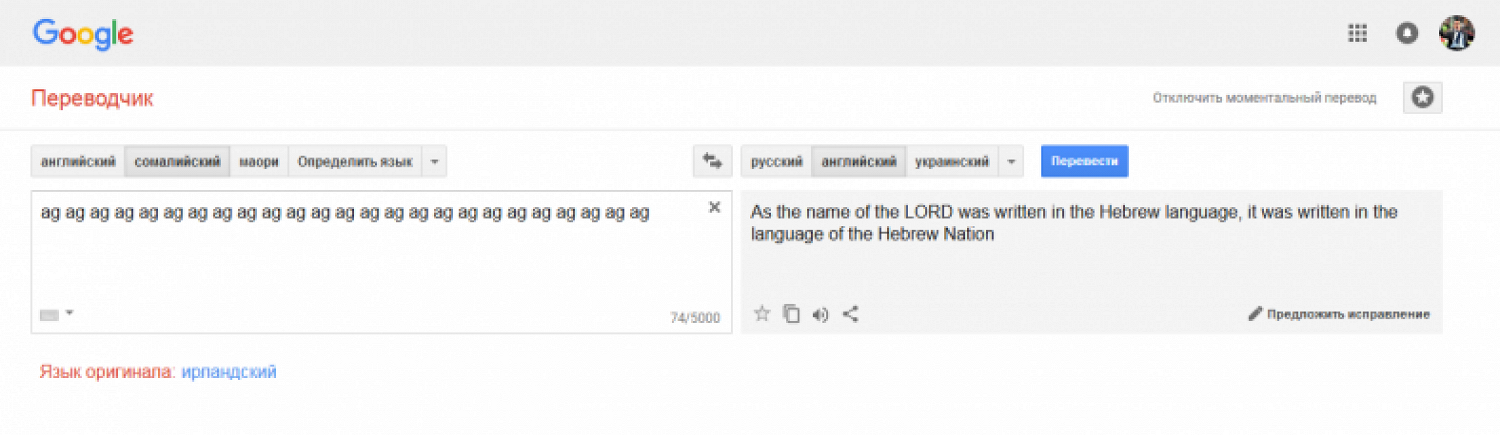This screenshot has width=1500, height=435.
Task: Save translation with the star icon
Action: coord(762,314)
